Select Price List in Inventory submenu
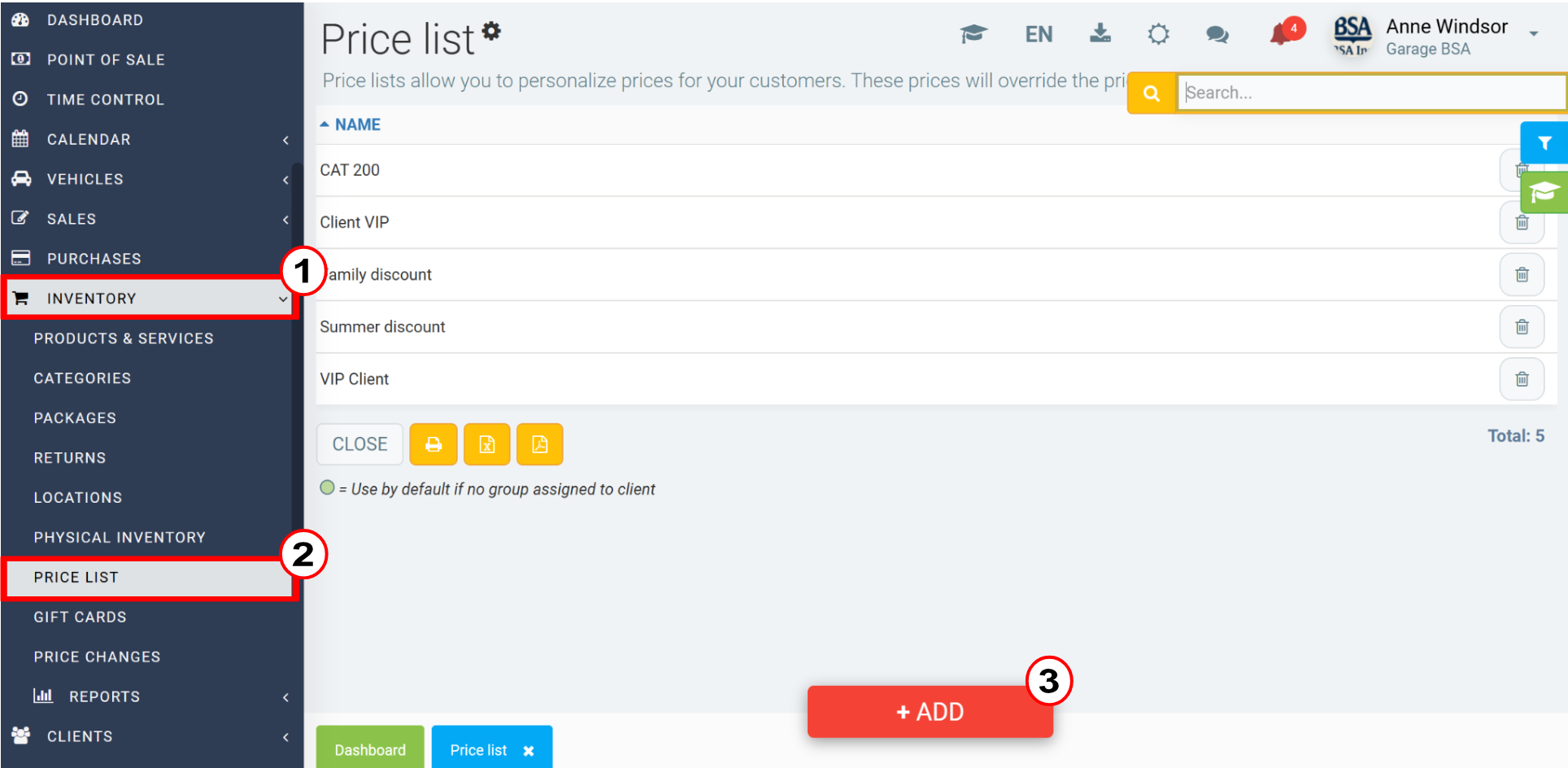This screenshot has height=768, width=1568. pyautogui.click(x=76, y=578)
